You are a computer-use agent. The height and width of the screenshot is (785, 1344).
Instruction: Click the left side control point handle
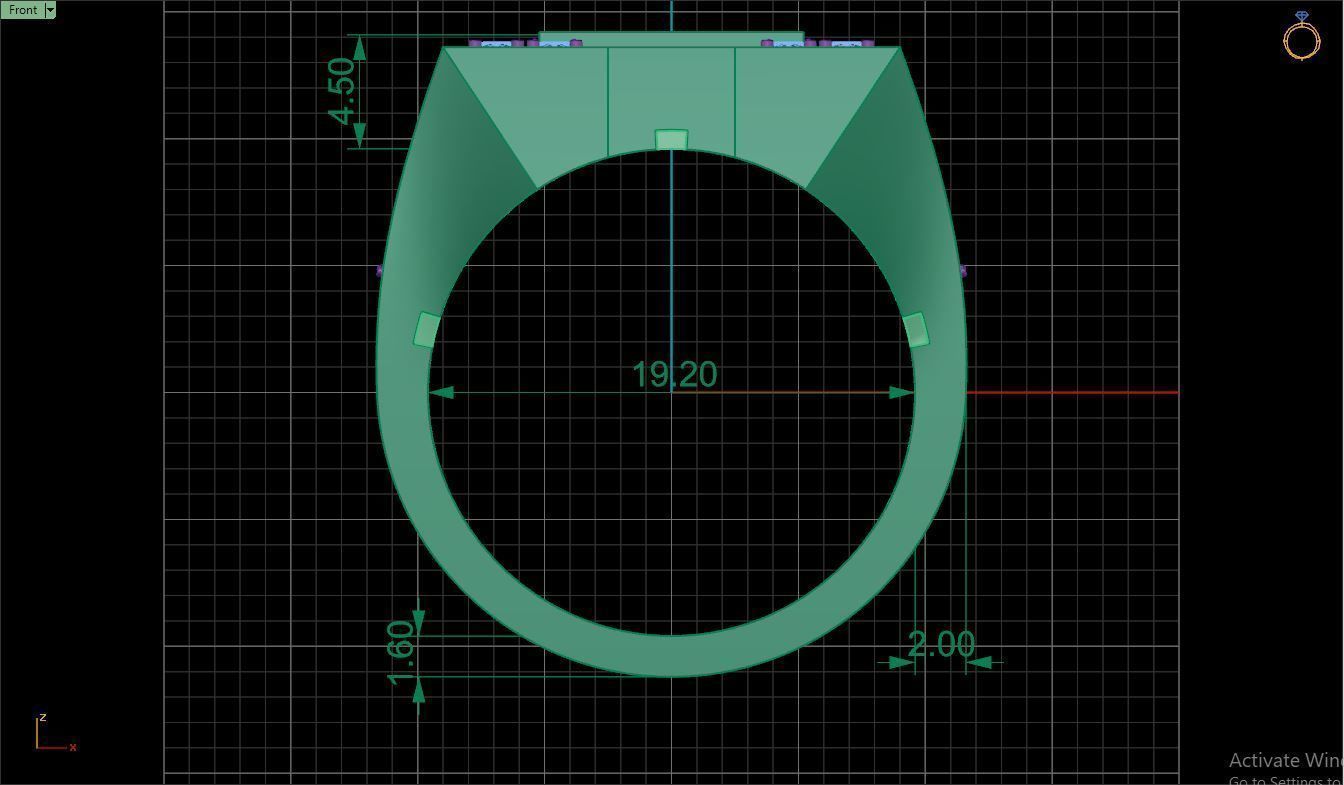click(428, 330)
